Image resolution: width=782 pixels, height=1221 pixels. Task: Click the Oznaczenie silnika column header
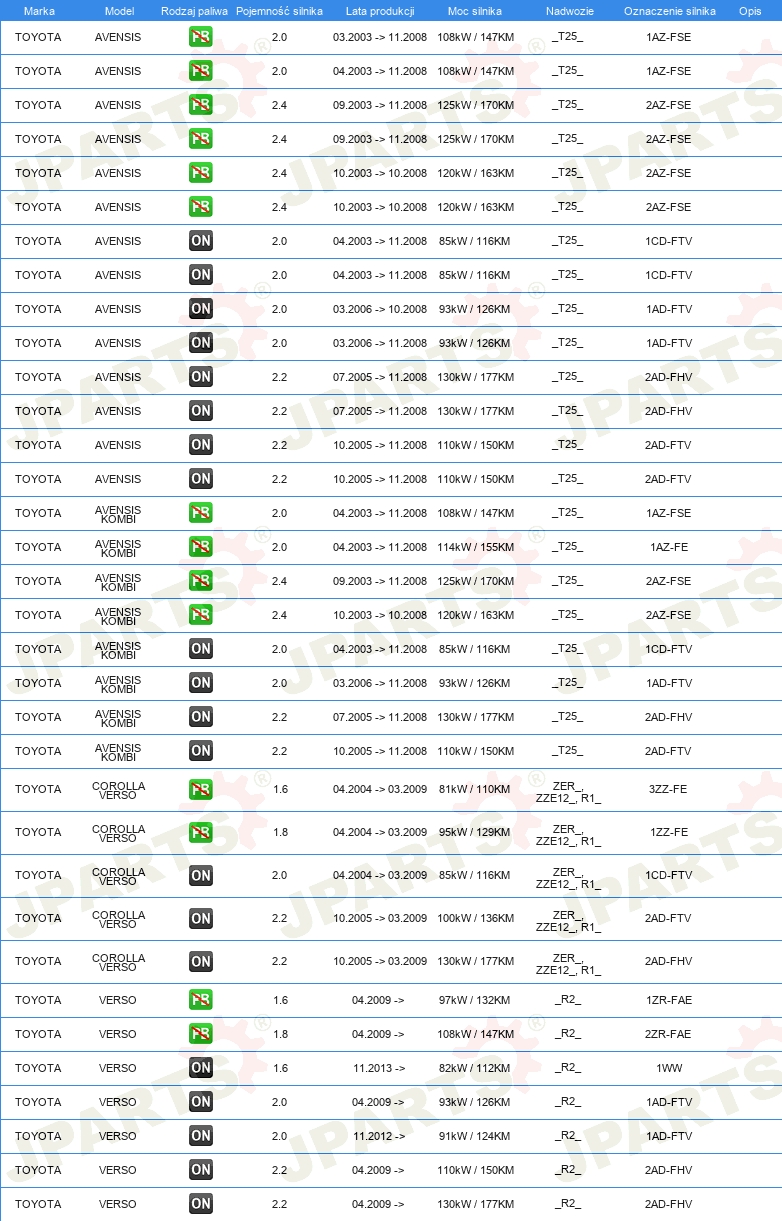[x=669, y=11]
